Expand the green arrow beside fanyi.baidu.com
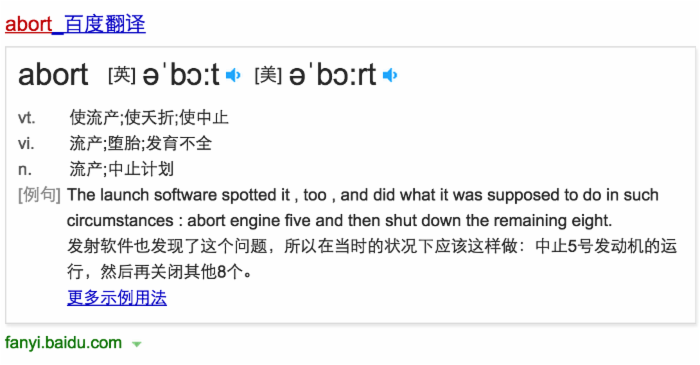This screenshot has width=700, height=365. point(137,344)
